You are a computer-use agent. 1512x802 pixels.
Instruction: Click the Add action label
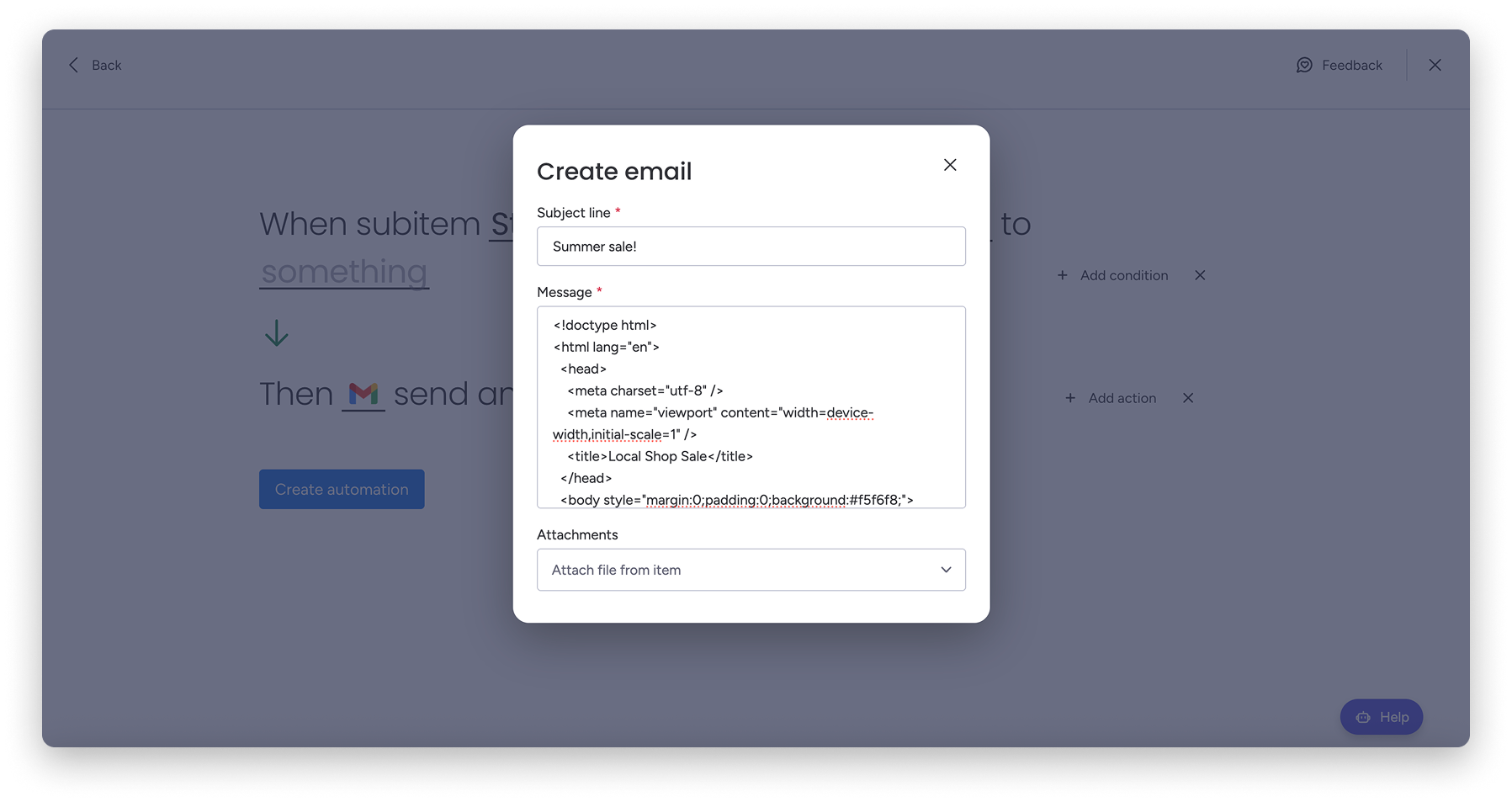(x=1122, y=398)
